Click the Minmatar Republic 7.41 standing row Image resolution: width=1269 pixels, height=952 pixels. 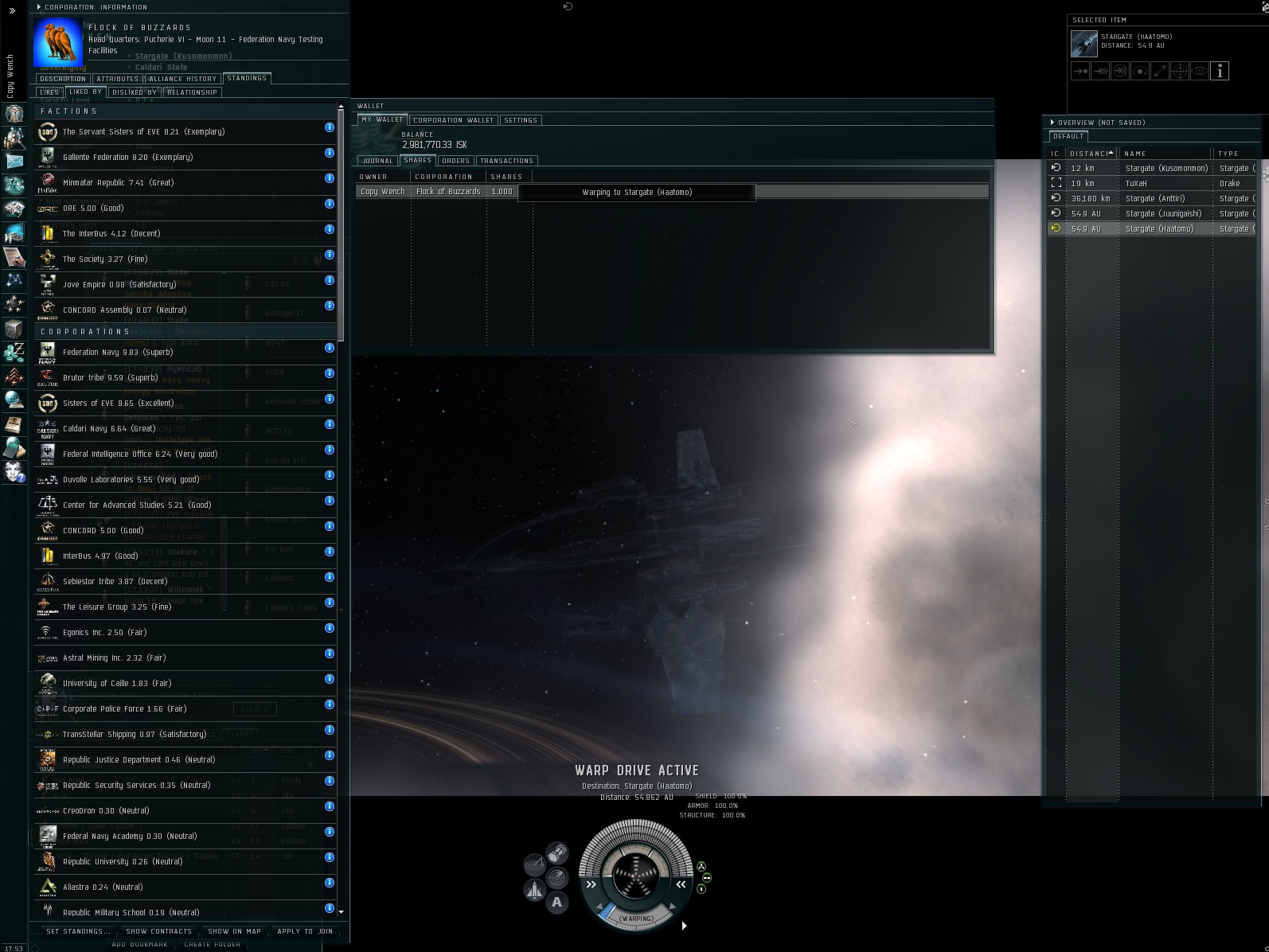185,182
